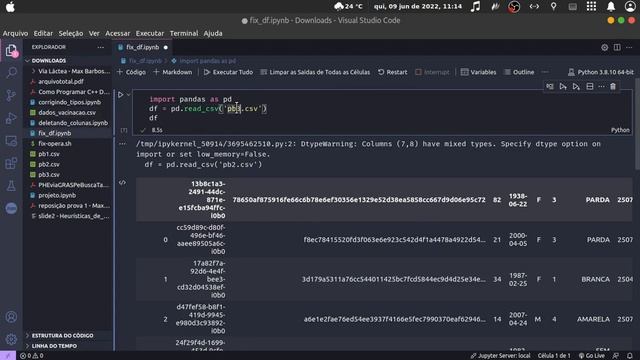Run cell and below icon

576,87
